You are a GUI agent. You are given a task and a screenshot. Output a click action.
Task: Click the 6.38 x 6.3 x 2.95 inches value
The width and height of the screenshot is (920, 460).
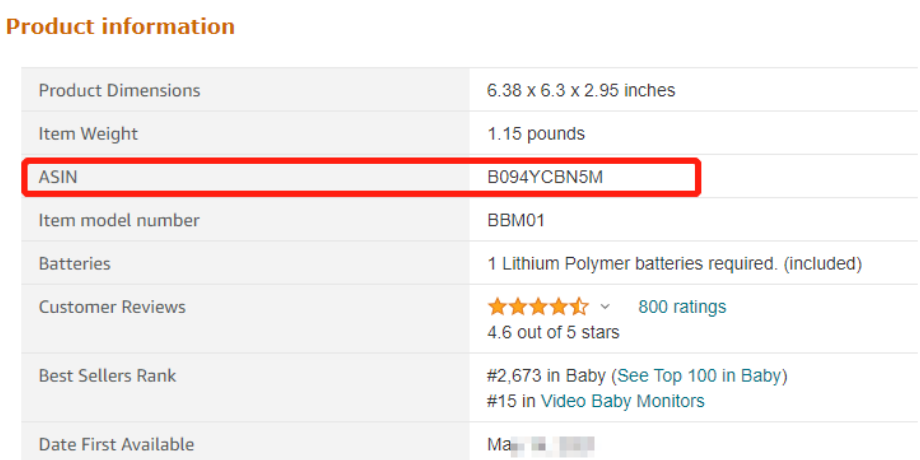point(581,91)
